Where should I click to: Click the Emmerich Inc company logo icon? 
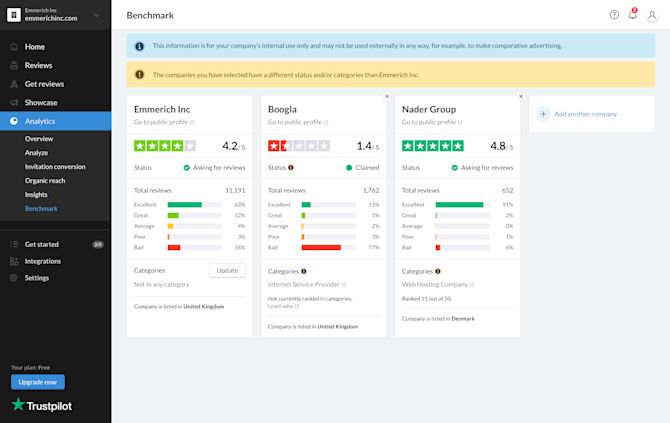point(14,15)
